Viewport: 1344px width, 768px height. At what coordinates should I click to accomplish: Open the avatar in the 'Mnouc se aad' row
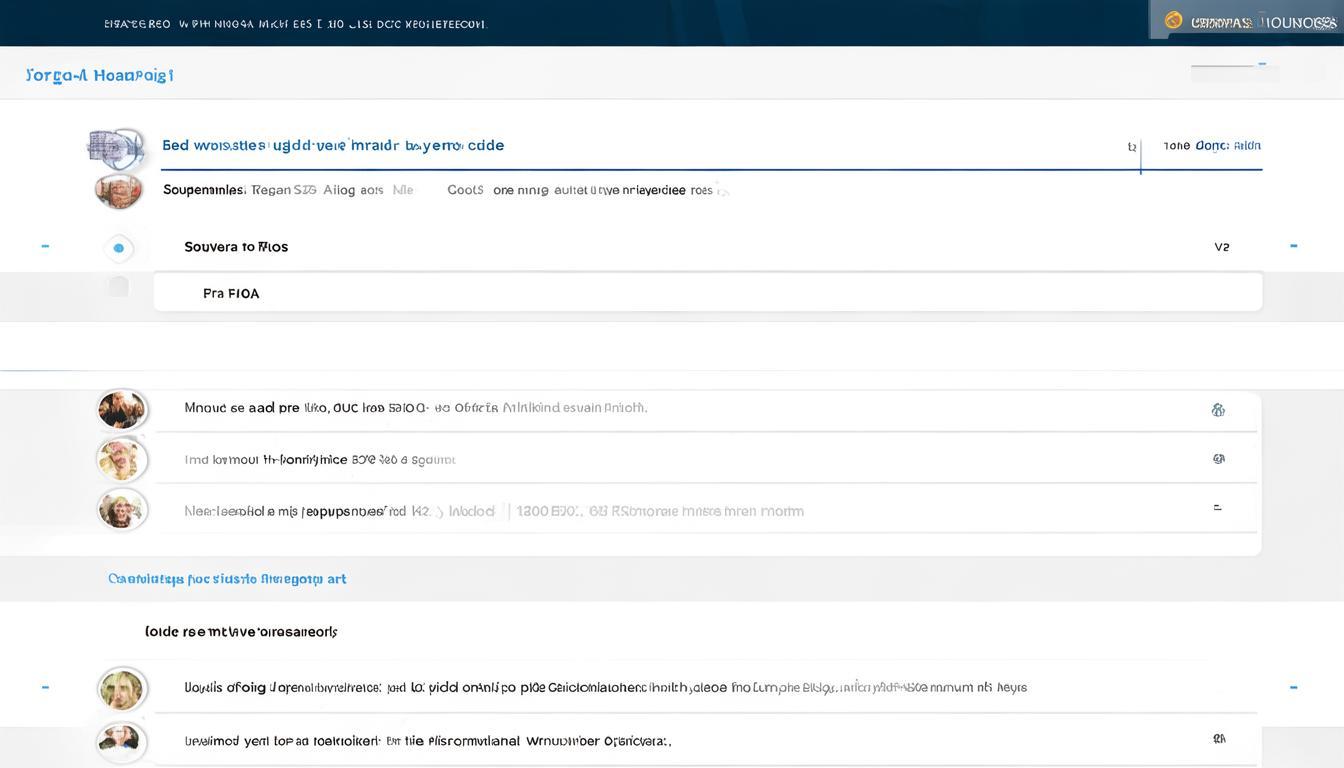[122, 410]
